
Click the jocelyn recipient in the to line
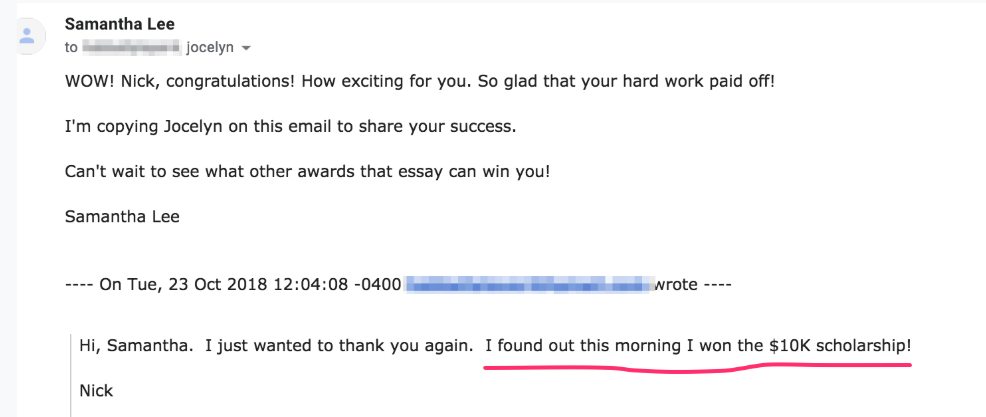[x=210, y=48]
